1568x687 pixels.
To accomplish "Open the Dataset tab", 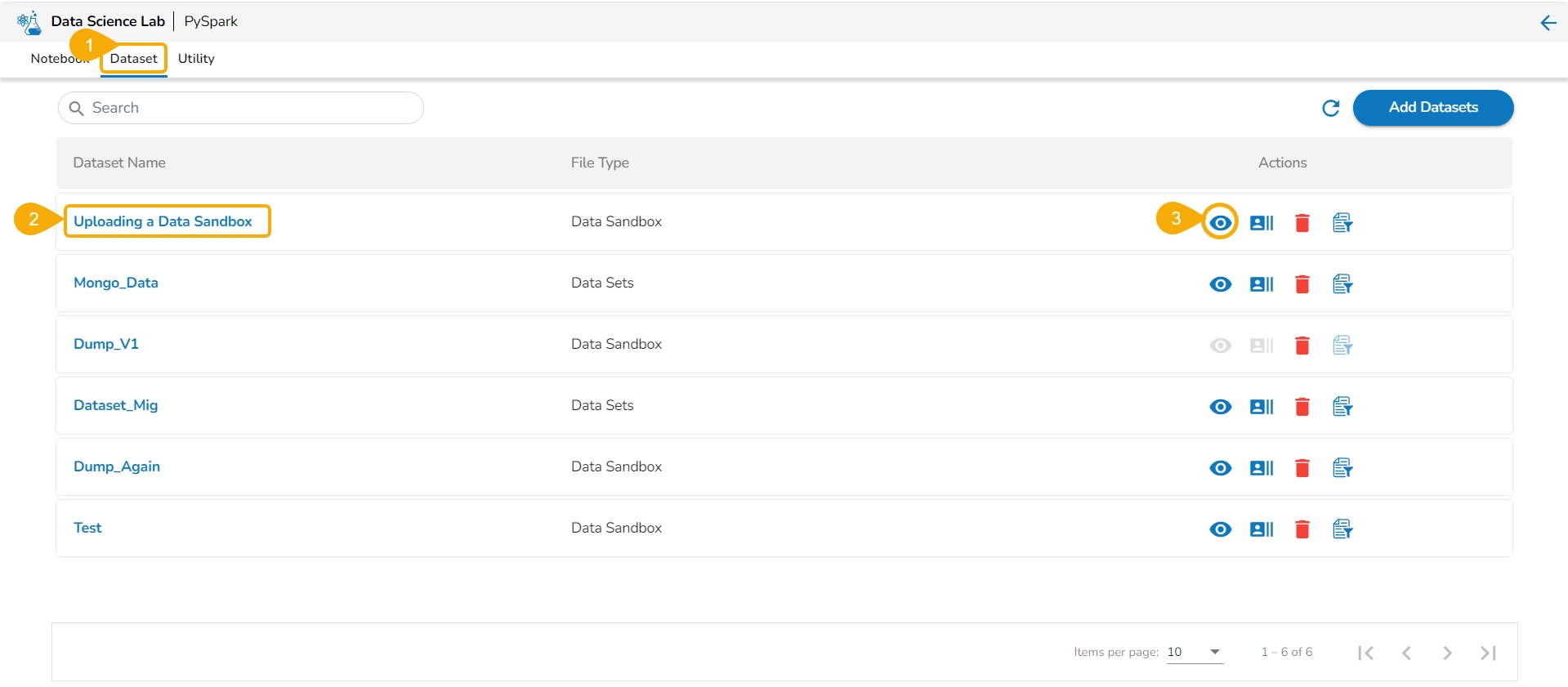I will pyautogui.click(x=133, y=59).
